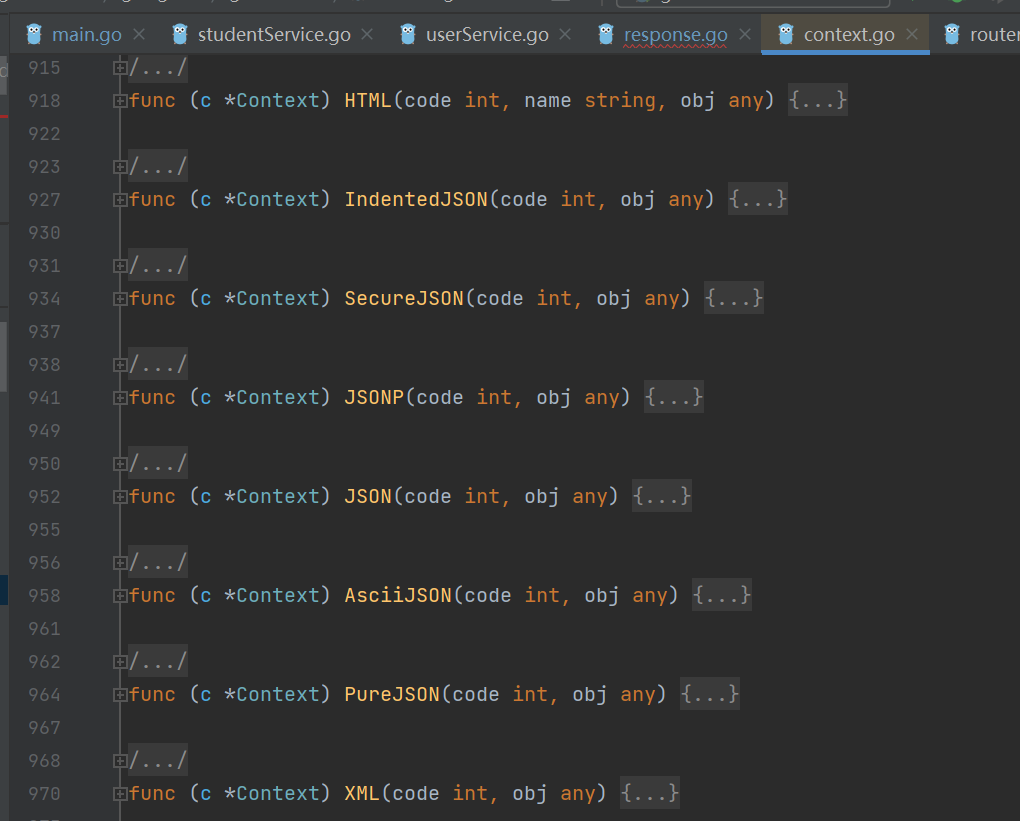
Task: Unfold the SecureJSON function in the gutter
Action: (x=120, y=299)
